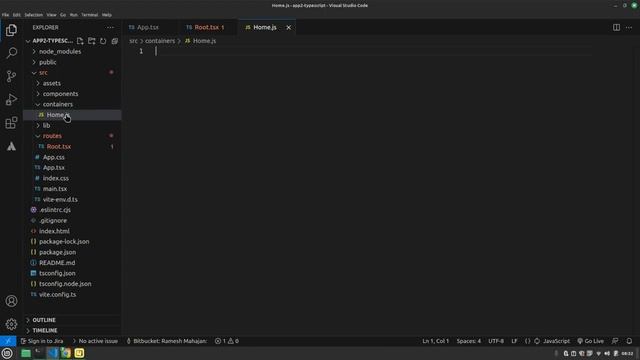Viewport: 640px width, 360px height.
Task: Open the File menu
Action: [x=5, y=15]
